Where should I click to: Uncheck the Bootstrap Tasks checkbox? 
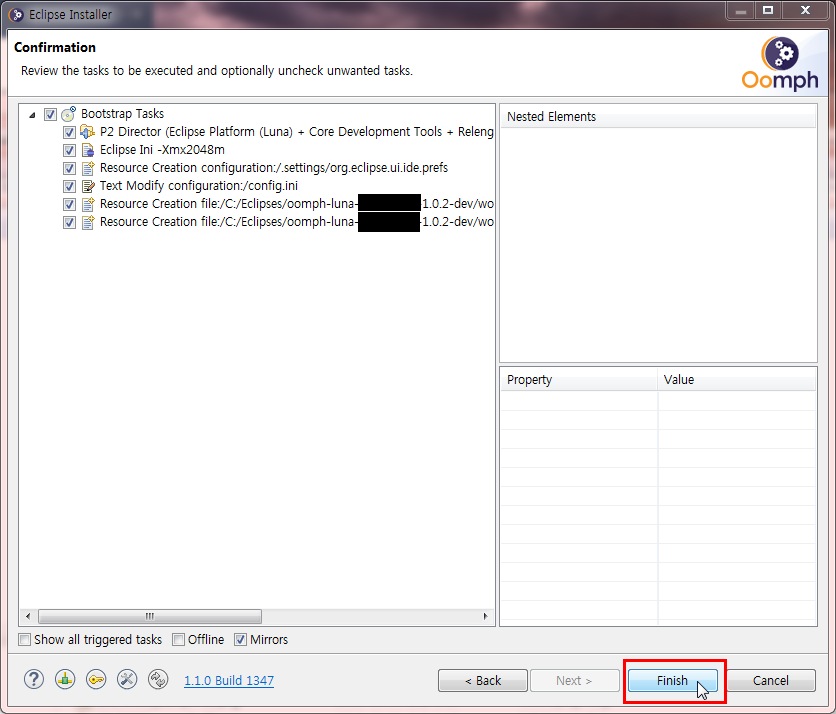(50, 114)
